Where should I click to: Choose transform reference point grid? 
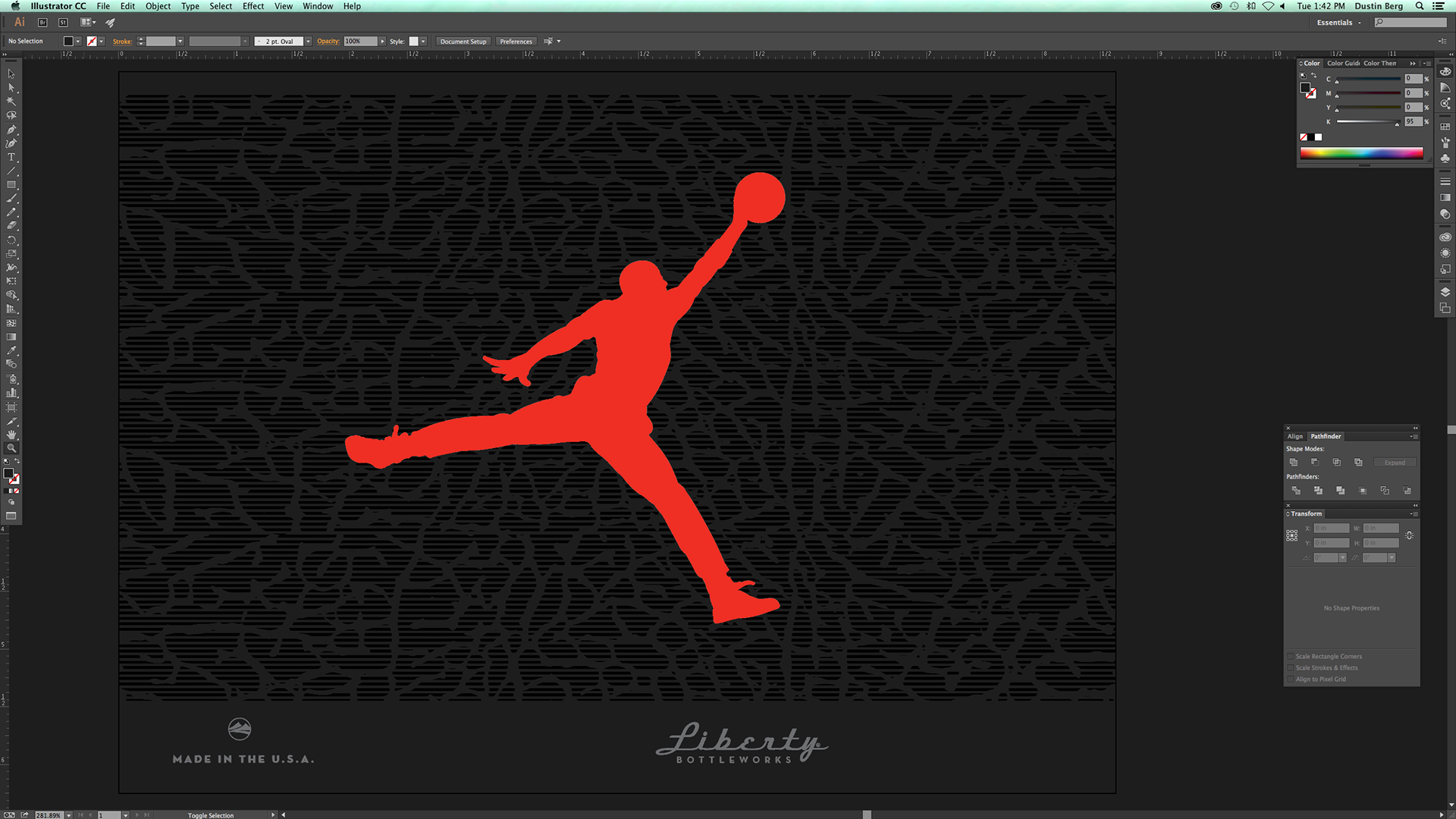coord(1292,535)
